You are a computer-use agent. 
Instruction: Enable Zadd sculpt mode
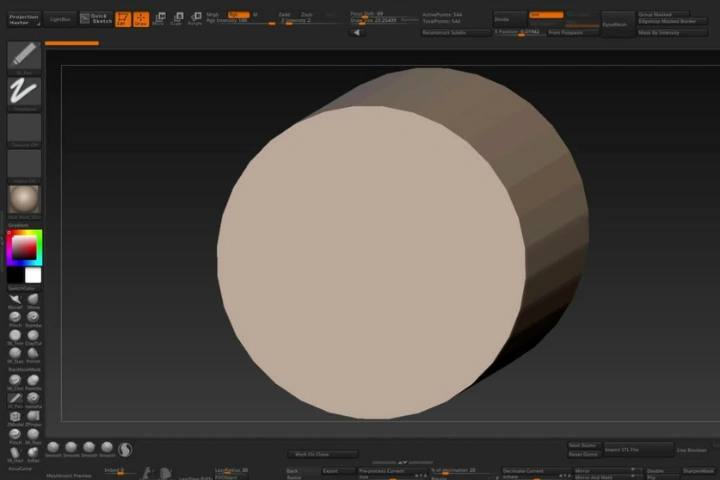284,15
